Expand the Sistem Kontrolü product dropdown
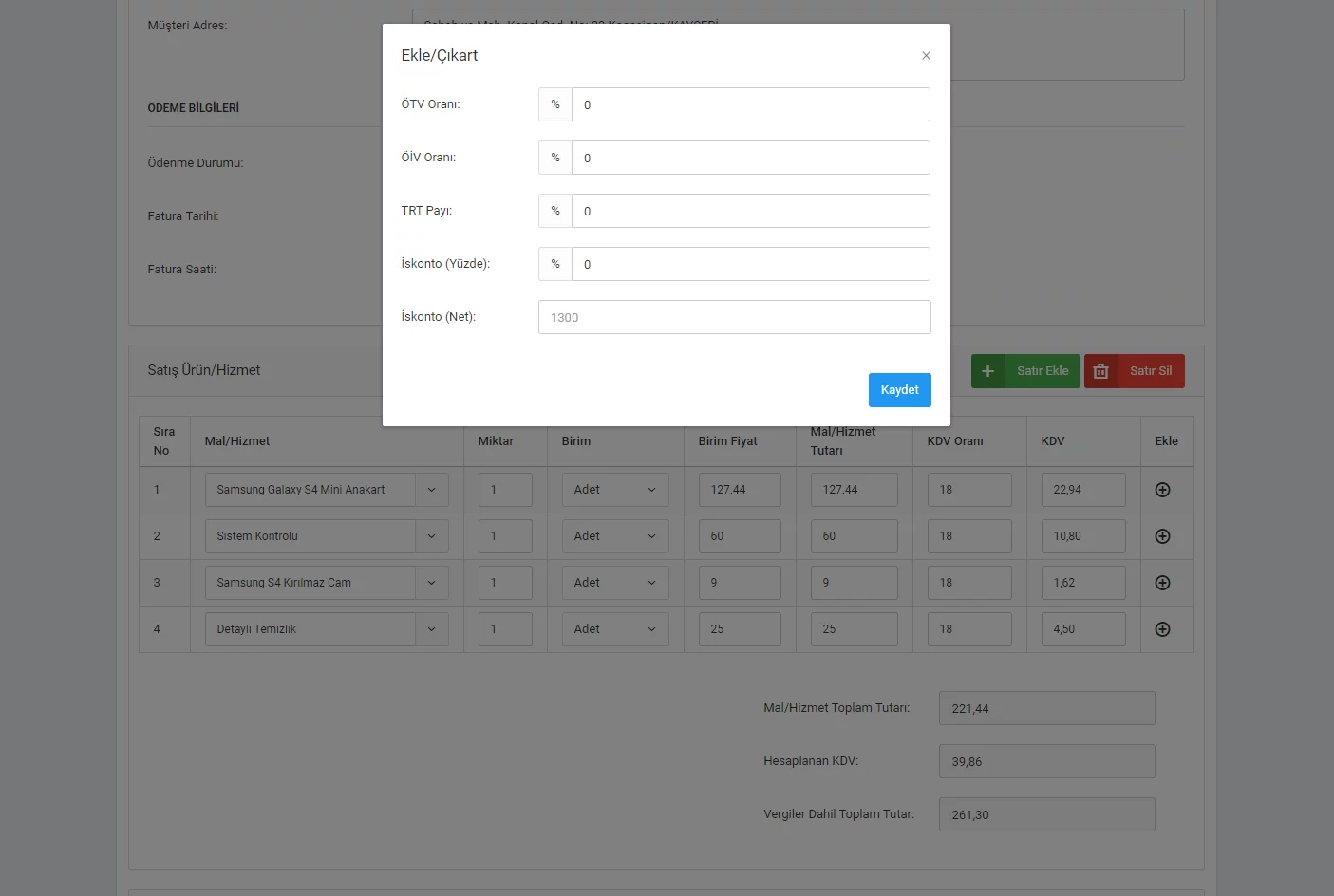Viewport: 1334px width, 896px height. [x=431, y=536]
